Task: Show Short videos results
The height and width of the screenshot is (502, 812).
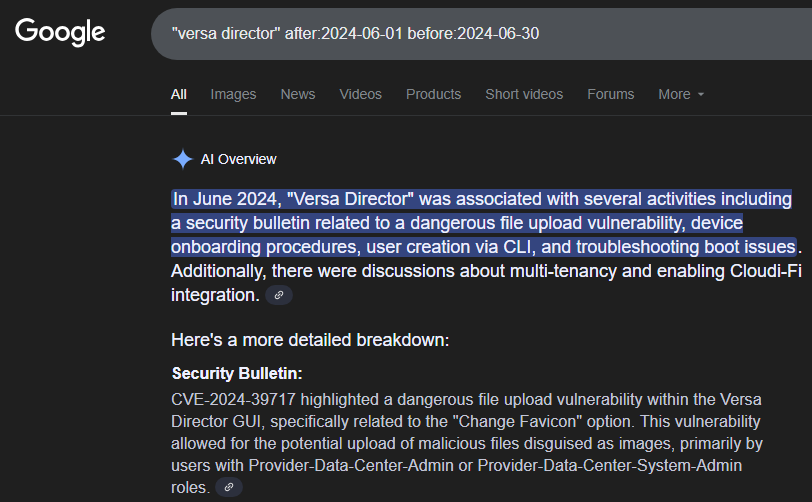Action: click(524, 94)
